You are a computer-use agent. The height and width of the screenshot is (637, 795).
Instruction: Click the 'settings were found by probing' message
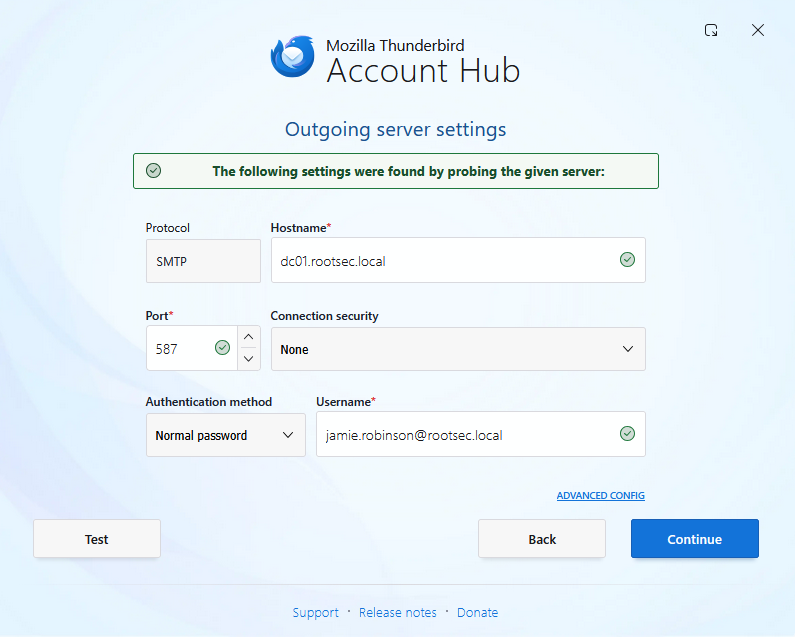(409, 171)
